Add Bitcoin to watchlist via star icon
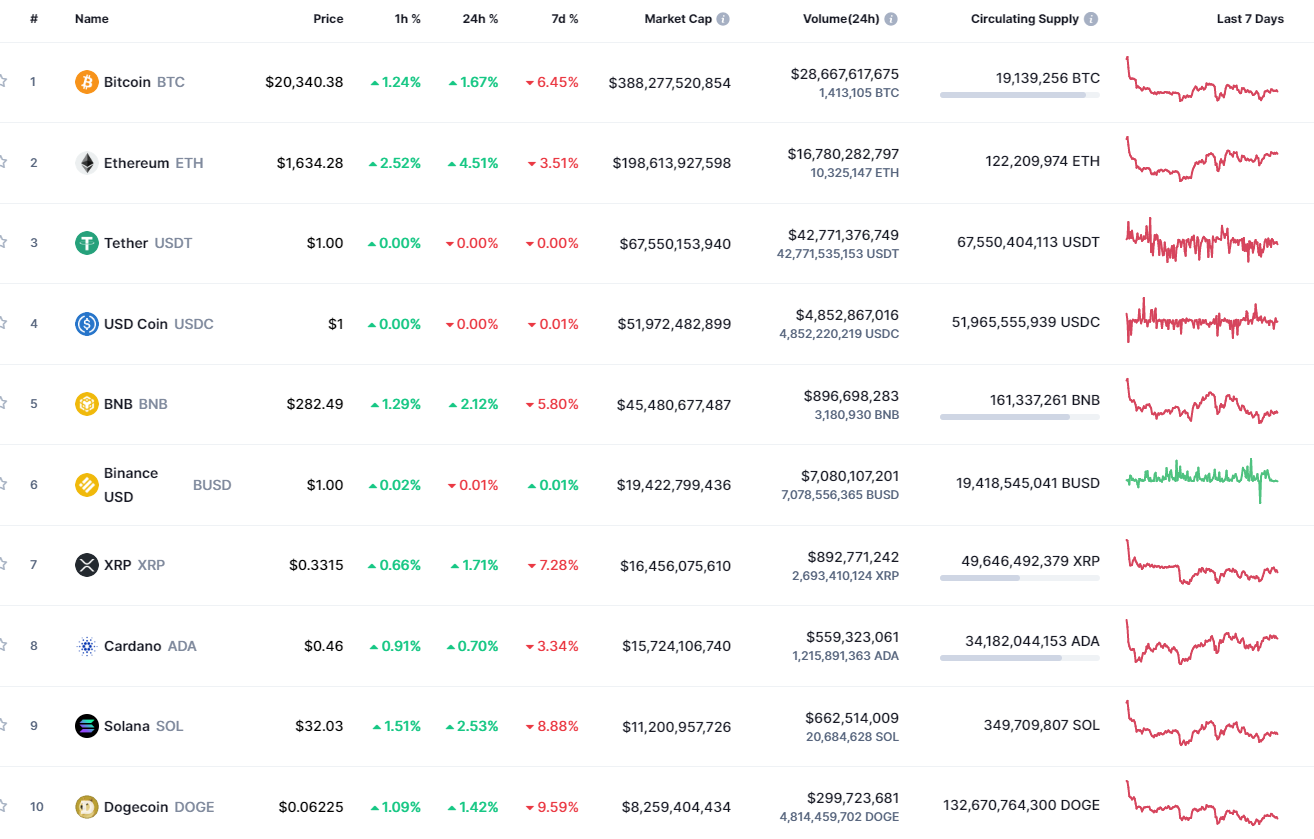 click(x=3, y=82)
